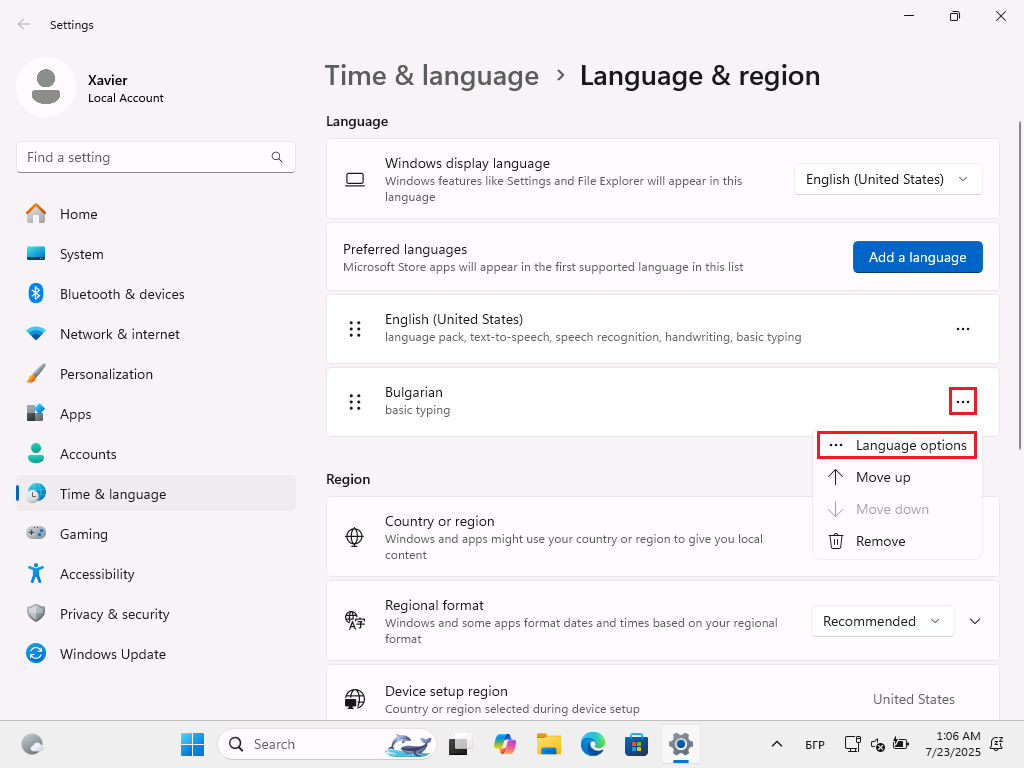Open the System settings category
This screenshot has height=768, width=1024.
point(156,254)
